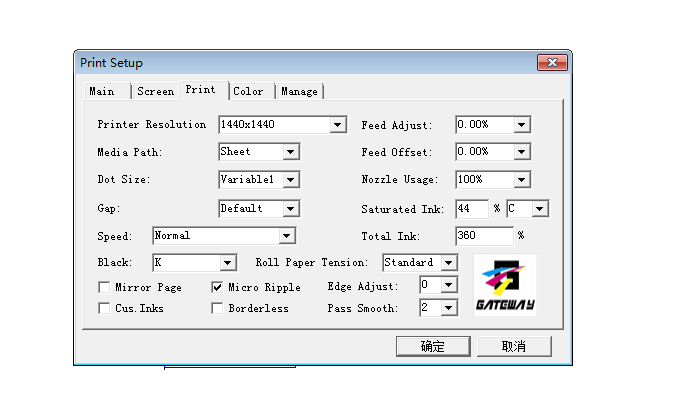The height and width of the screenshot is (401, 678).
Task: Click the Print Setup title bar text
Action: pos(111,63)
